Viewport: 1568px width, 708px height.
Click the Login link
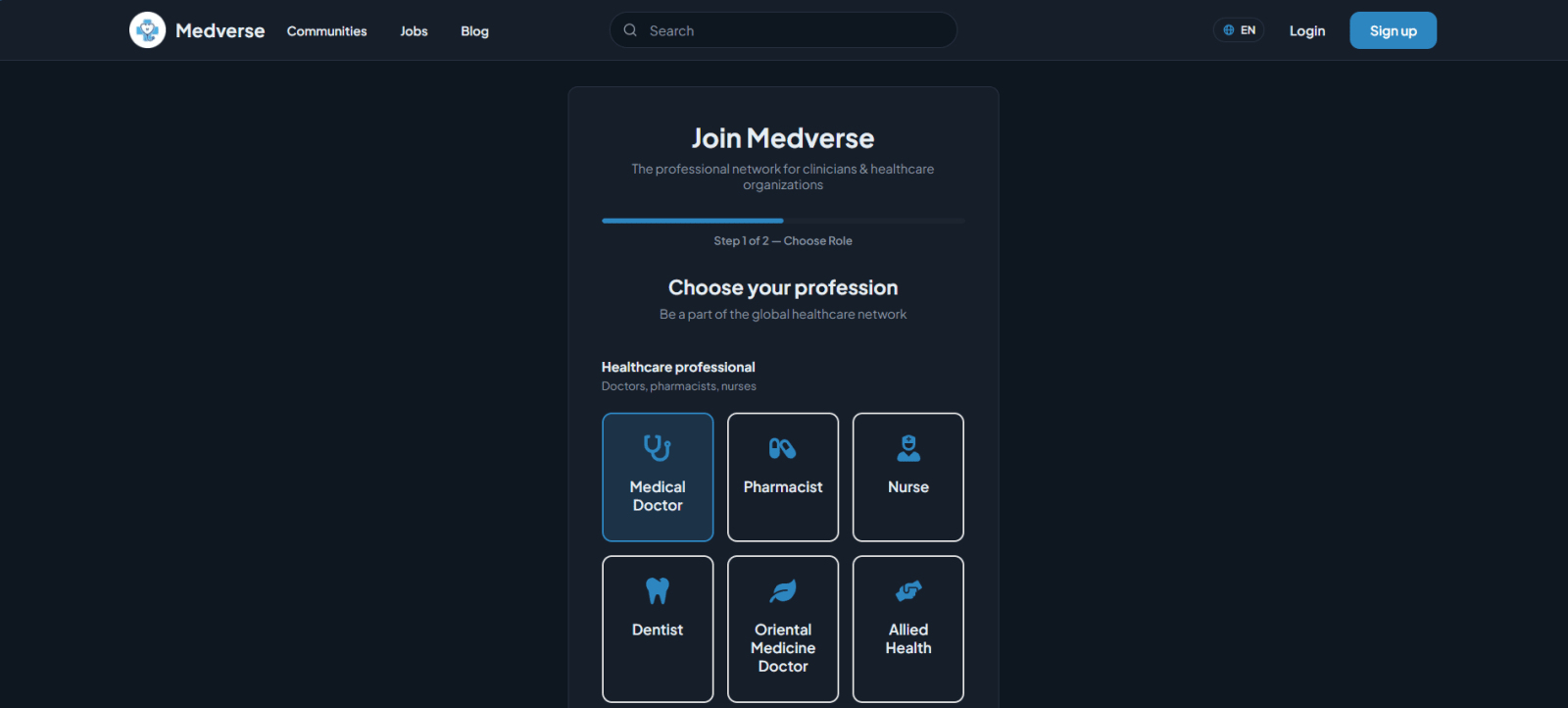(1307, 30)
